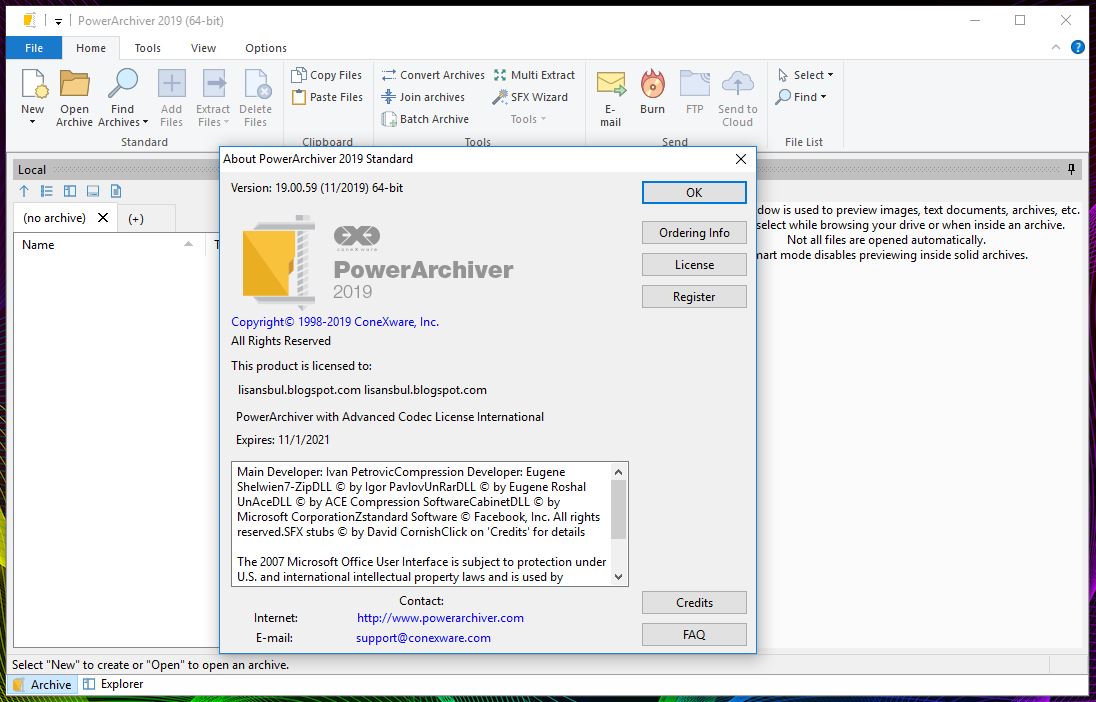This screenshot has width=1096, height=702.
Task: Click scroll-down arrow in credits textbox
Action: 618,577
